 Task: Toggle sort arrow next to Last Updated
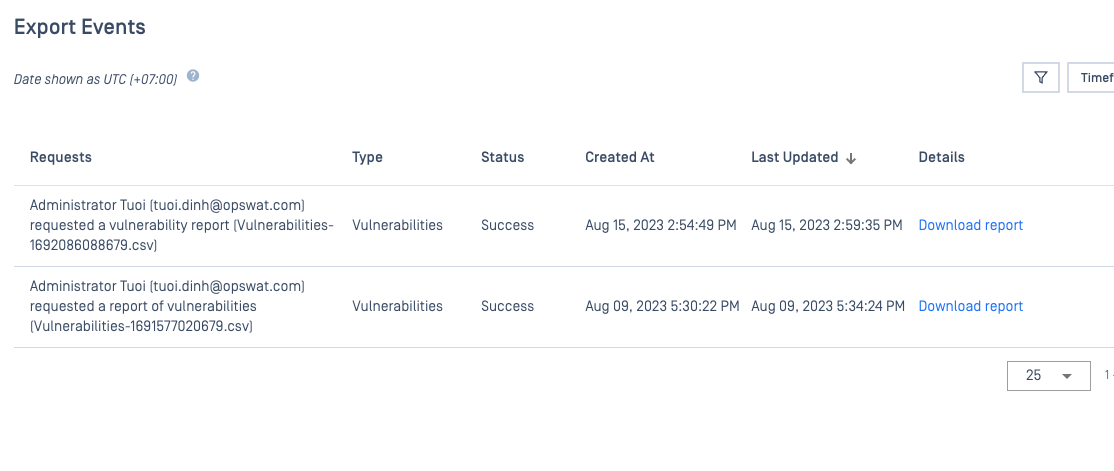[x=850, y=158]
